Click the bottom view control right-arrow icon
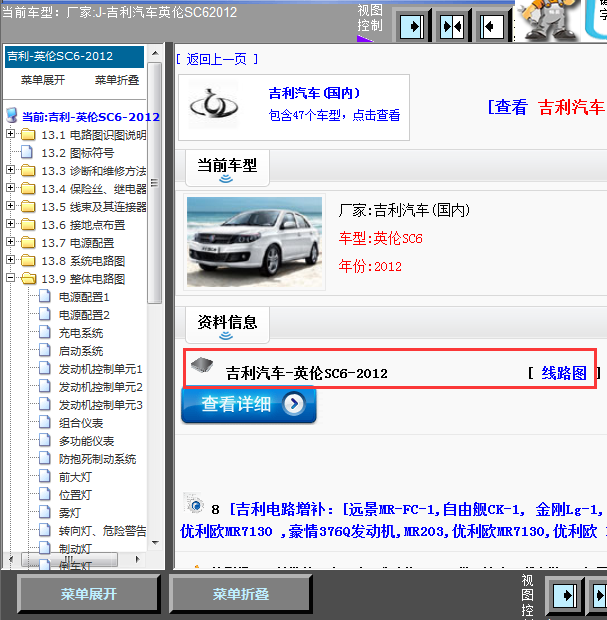 point(565,595)
